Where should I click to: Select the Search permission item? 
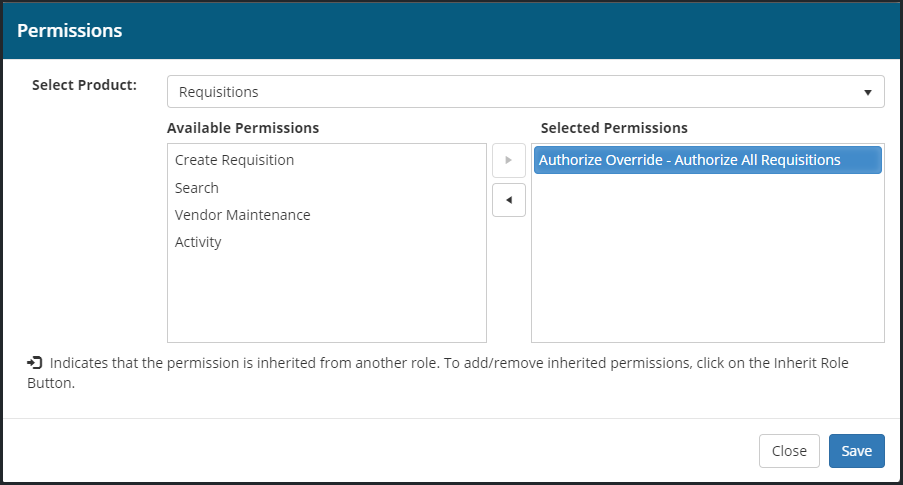tap(197, 188)
